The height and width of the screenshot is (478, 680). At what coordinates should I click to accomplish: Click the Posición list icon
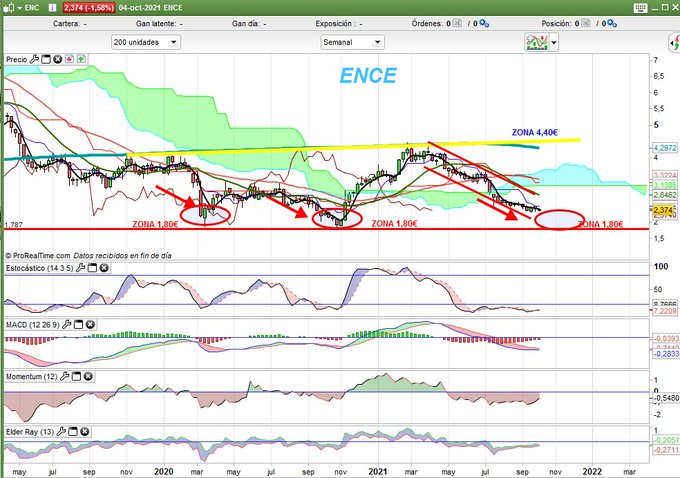(585, 23)
